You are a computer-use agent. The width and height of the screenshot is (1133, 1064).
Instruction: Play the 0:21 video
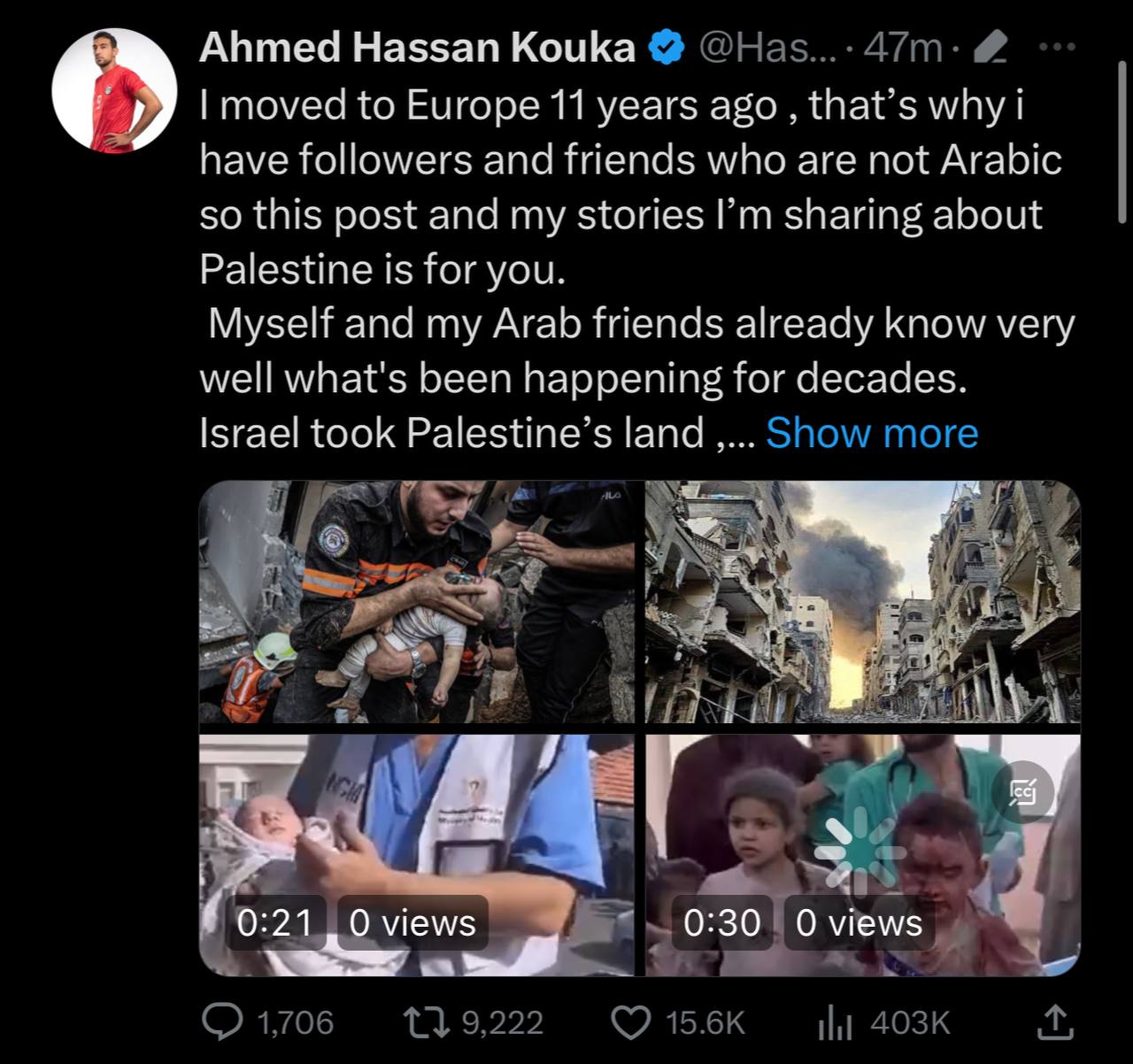416,854
